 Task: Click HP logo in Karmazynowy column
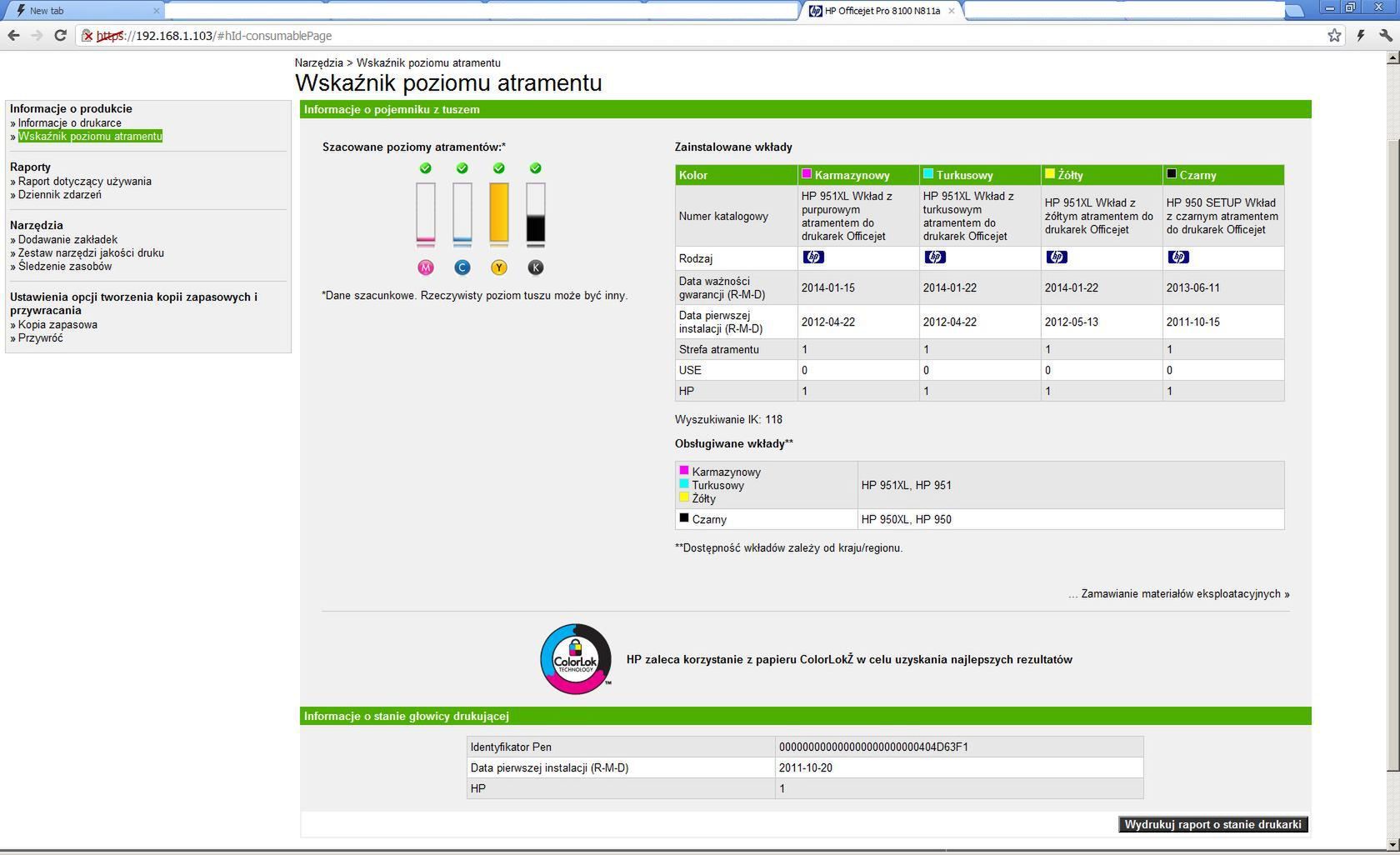pos(813,257)
